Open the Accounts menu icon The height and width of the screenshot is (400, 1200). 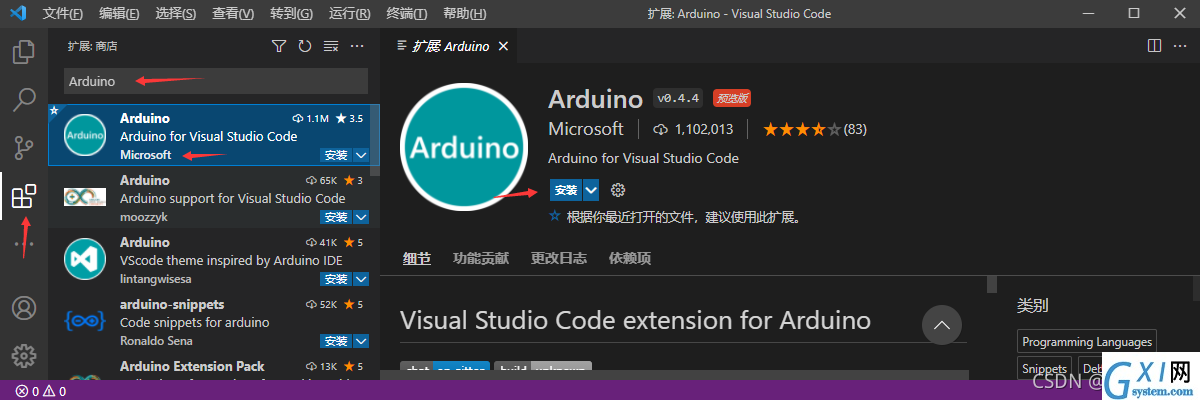[x=24, y=307]
